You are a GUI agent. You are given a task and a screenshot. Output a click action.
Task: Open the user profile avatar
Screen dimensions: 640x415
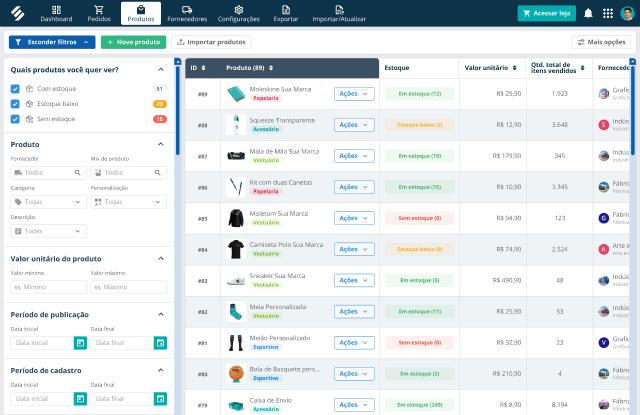click(x=627, y=13)
